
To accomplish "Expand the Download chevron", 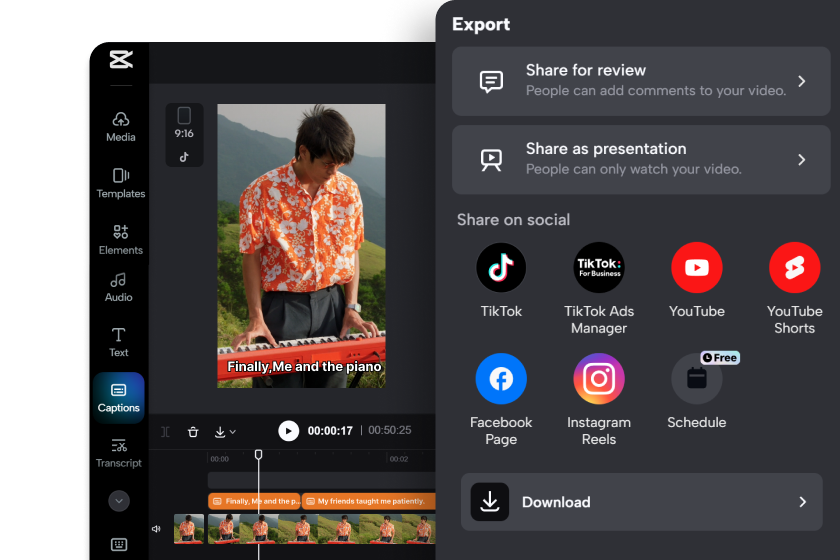I will tap(802, 502).
